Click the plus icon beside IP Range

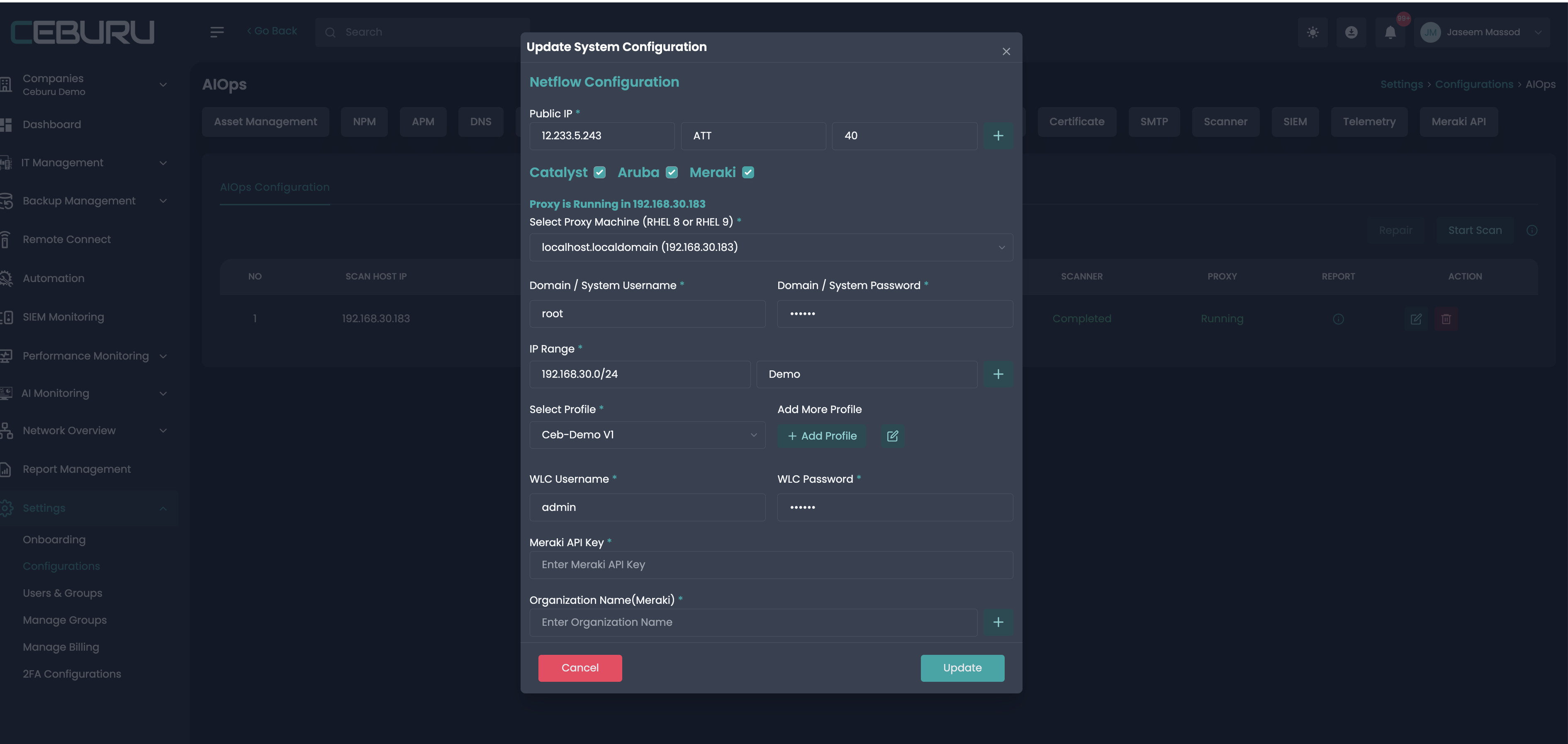(x=998, y=374)
